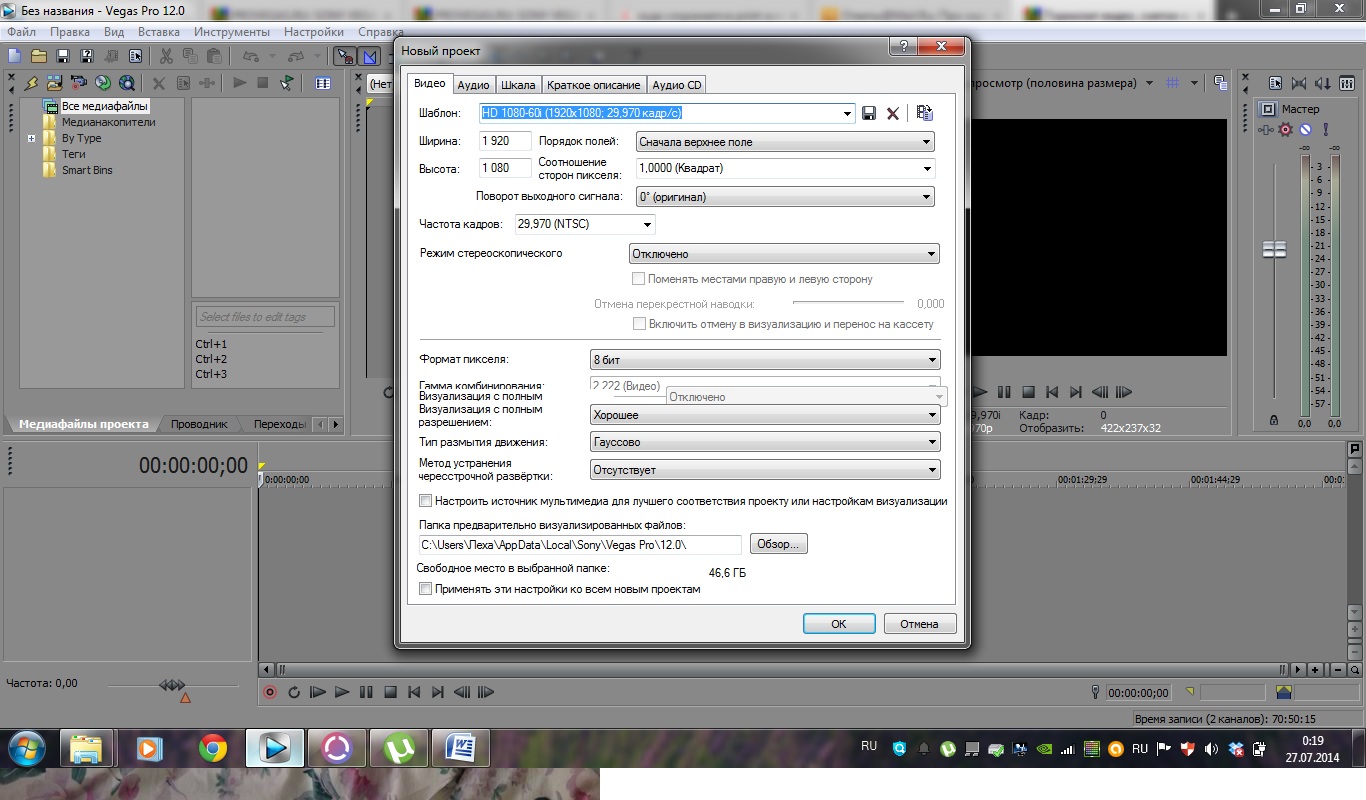Click the Loop Playback icon on transport bar
The width and height of the screenshot is (1366, 800).
(294, 692)
